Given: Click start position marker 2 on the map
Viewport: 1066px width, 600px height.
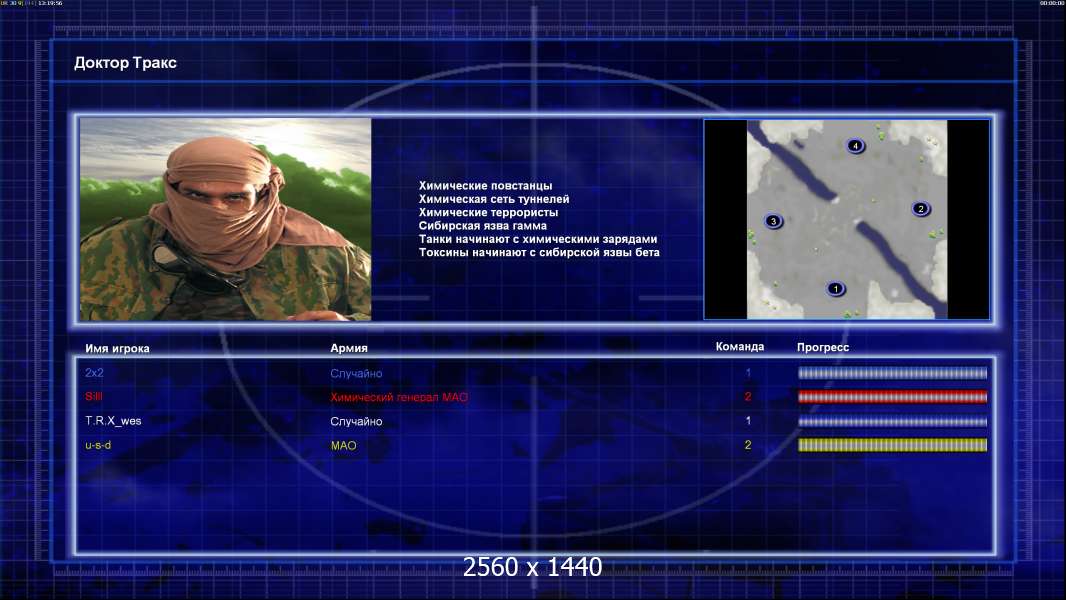Looking at the screenshot, I should click(921, 209).
